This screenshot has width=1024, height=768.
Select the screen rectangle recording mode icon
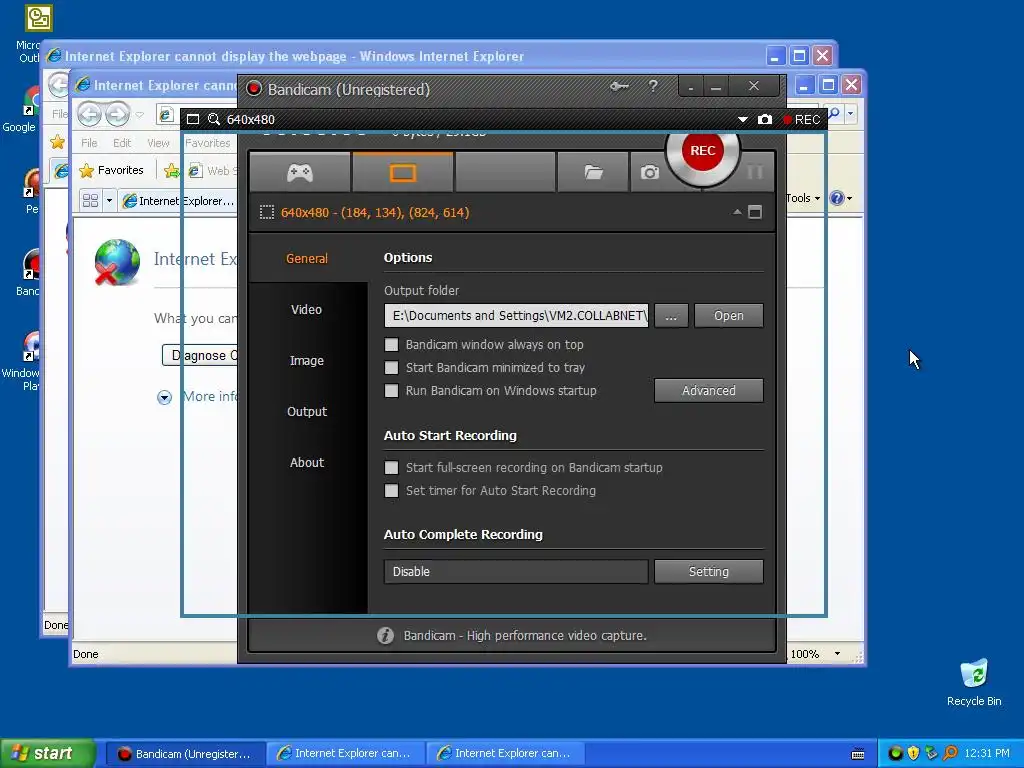pos(402,172)
